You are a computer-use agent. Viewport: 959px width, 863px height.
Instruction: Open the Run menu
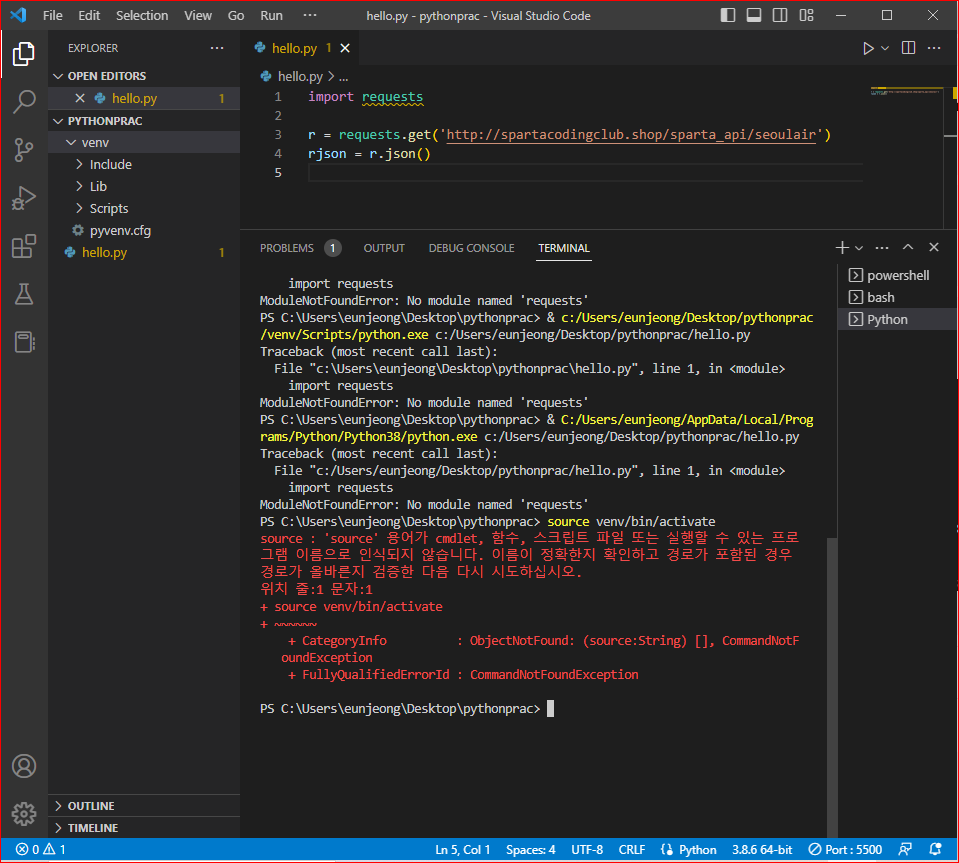(272, 16)
